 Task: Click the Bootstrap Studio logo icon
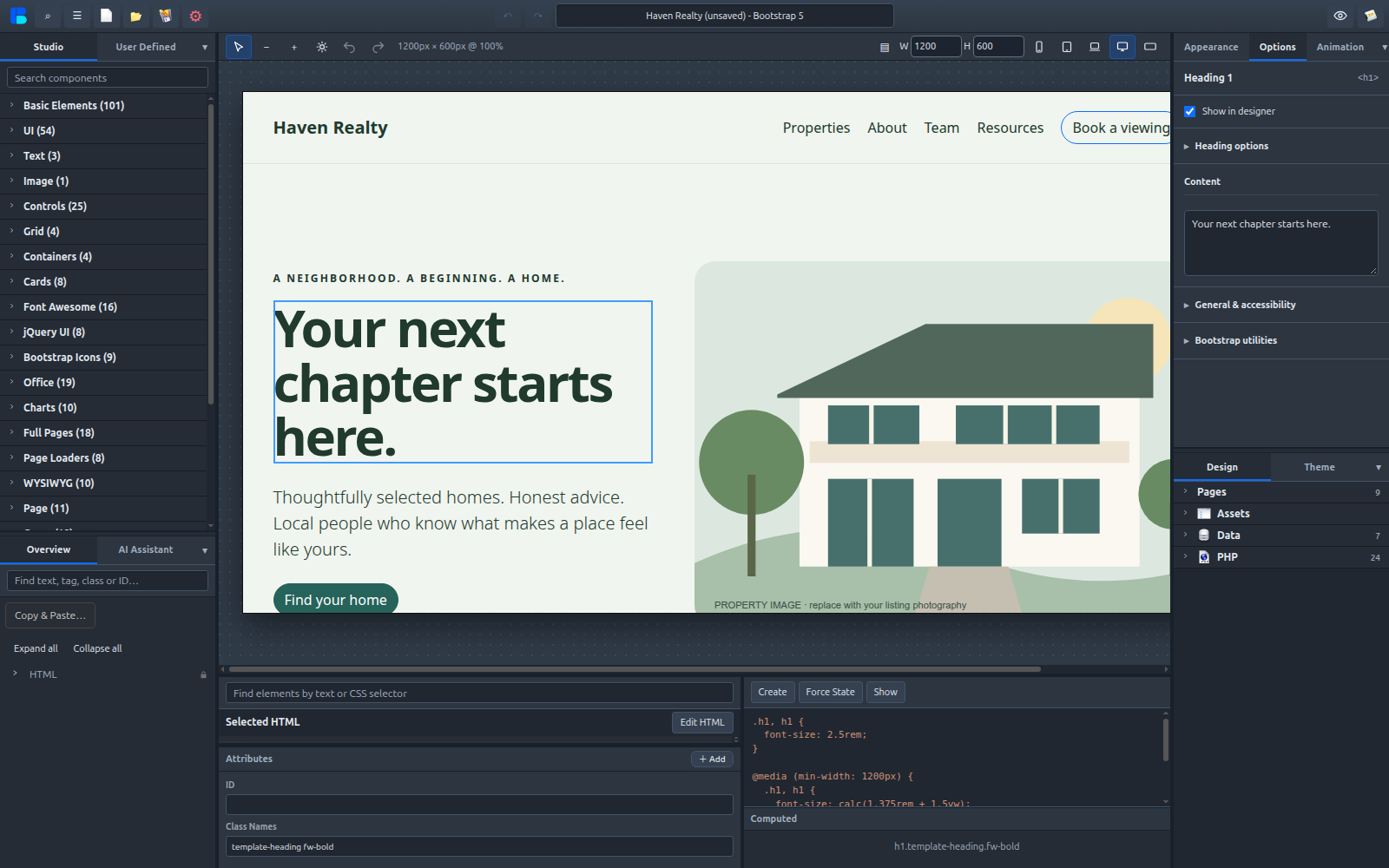point(18,16)
